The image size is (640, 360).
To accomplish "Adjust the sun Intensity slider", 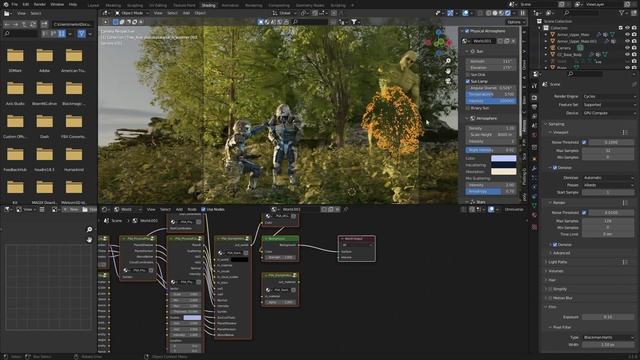I will click(x=491, y=101).
